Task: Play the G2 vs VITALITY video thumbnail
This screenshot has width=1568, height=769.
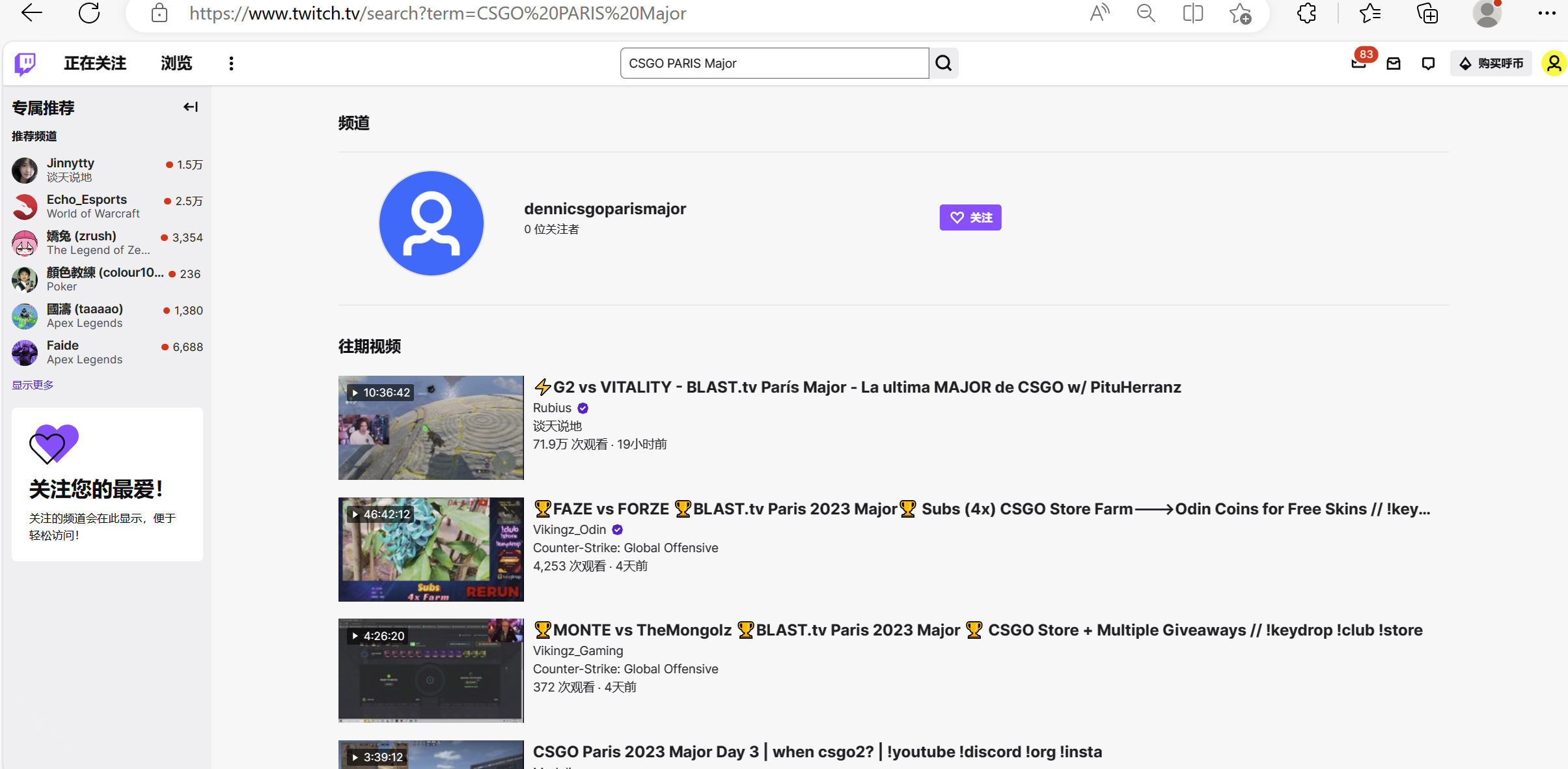Action: coord(431,428)
